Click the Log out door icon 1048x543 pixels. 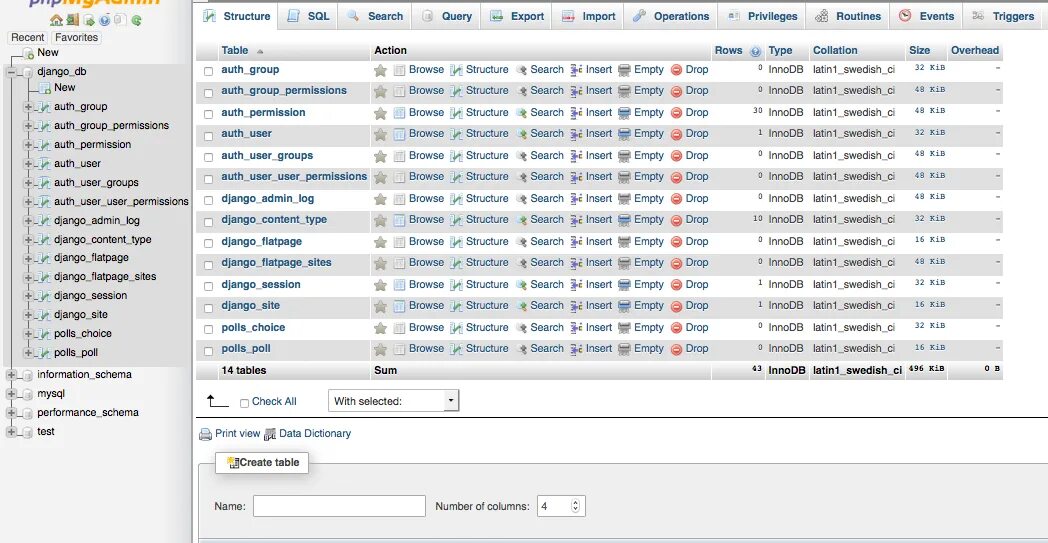(x=72, y=20)
